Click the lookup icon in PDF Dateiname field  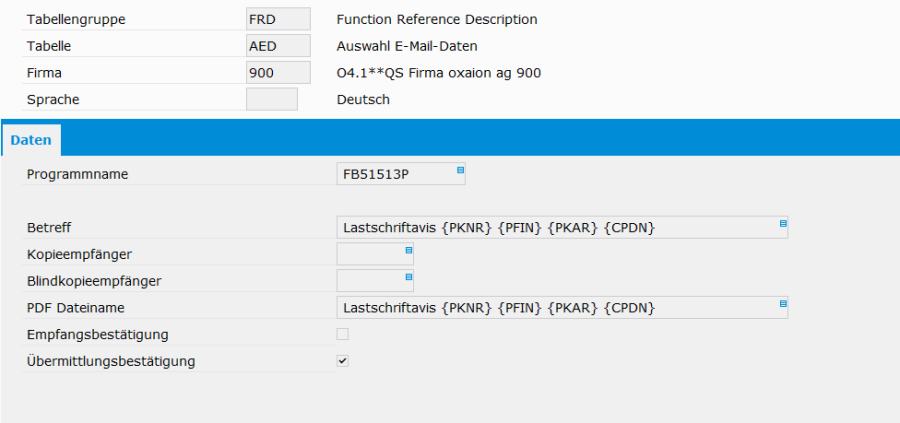[x=783, y=303]
